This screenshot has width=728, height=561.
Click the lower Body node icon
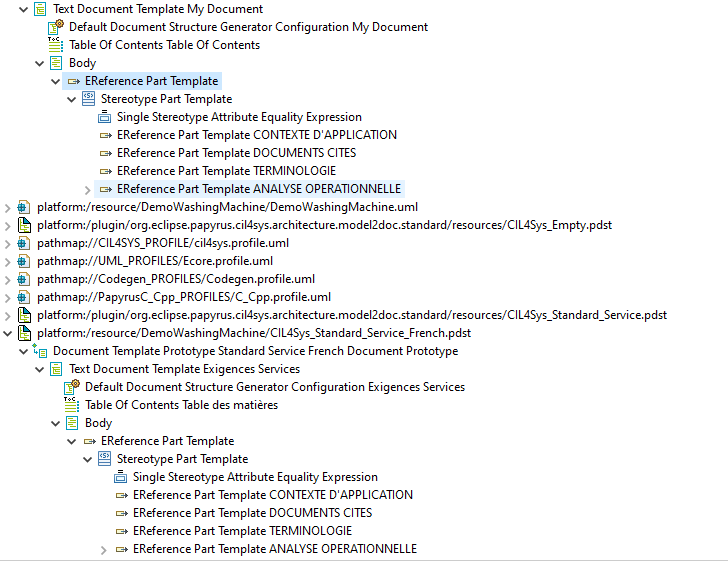point(72,423)
